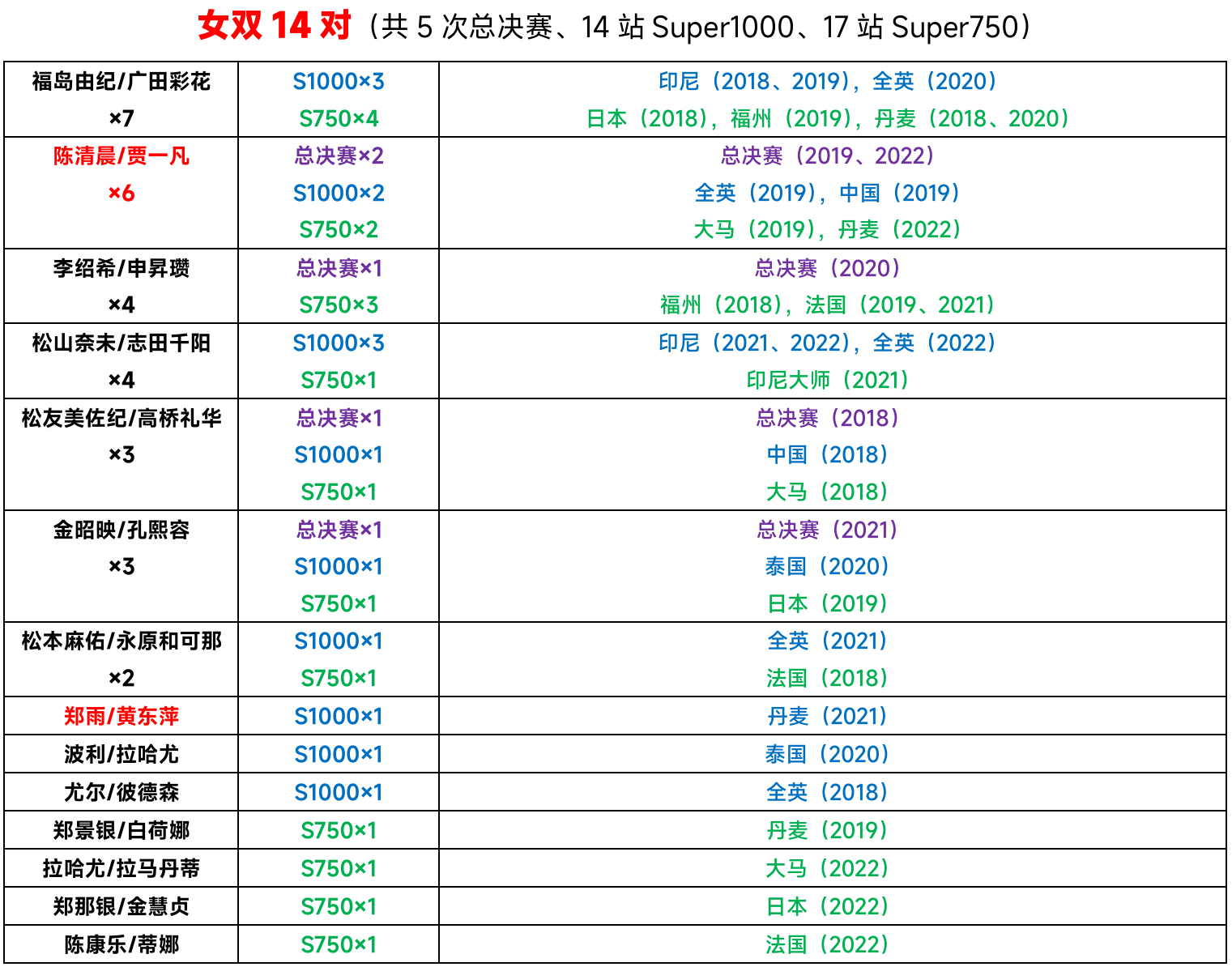
Task: Select pair name '李绍希/申昇瓒'
Action: [x=121, y=268]
